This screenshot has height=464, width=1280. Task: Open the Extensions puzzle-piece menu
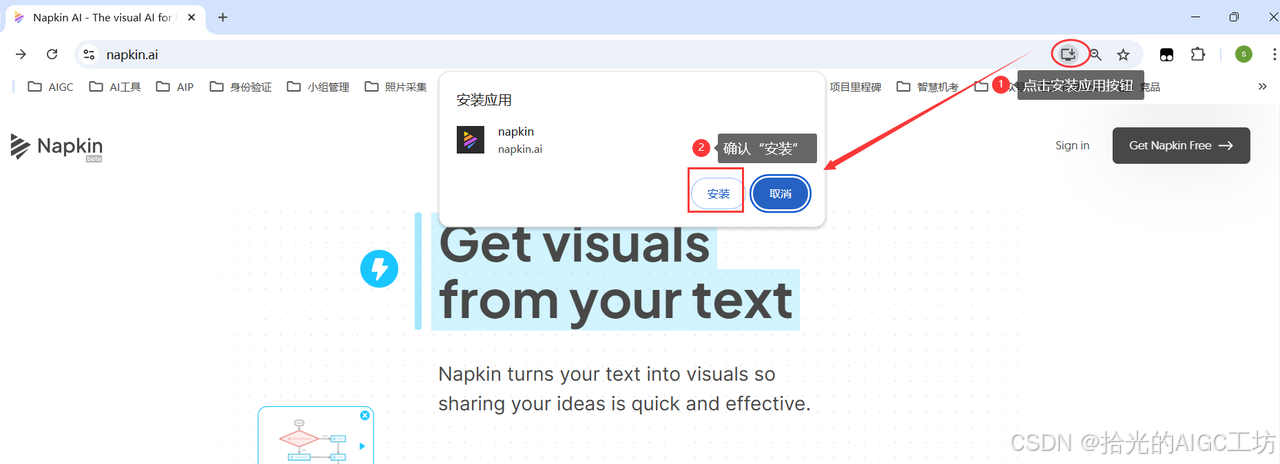coord(1198,54)
